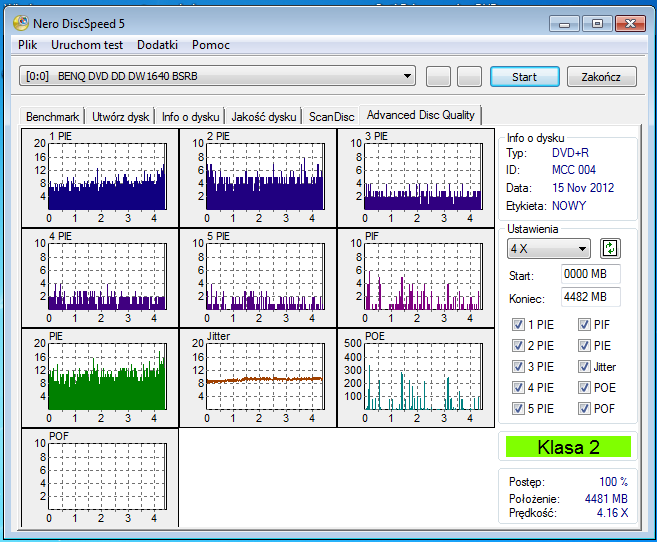Click the PIF graph
The width and height of the screenshot is (657, 542).
[416, 278]
